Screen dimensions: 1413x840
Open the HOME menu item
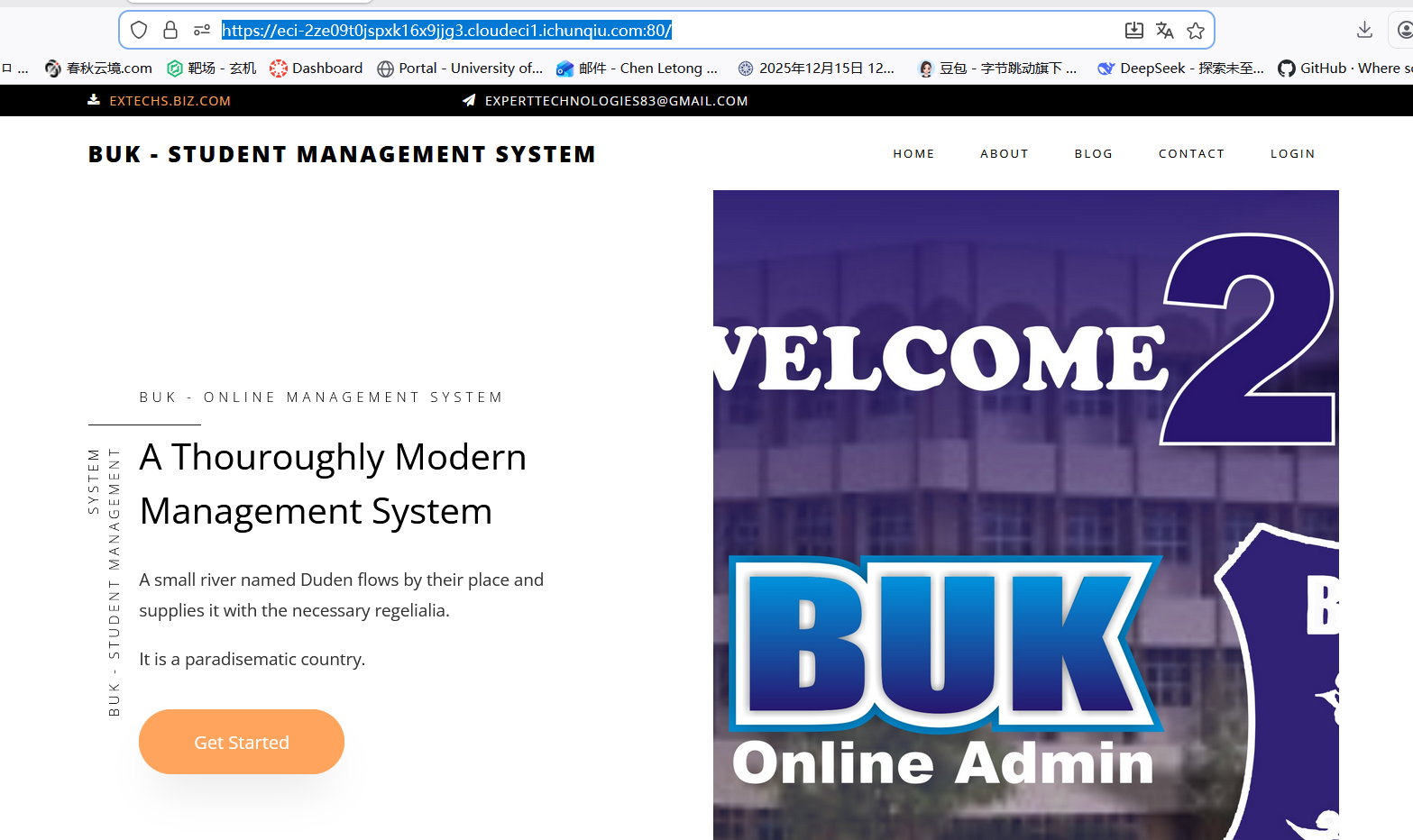click(x=913, y=154)
